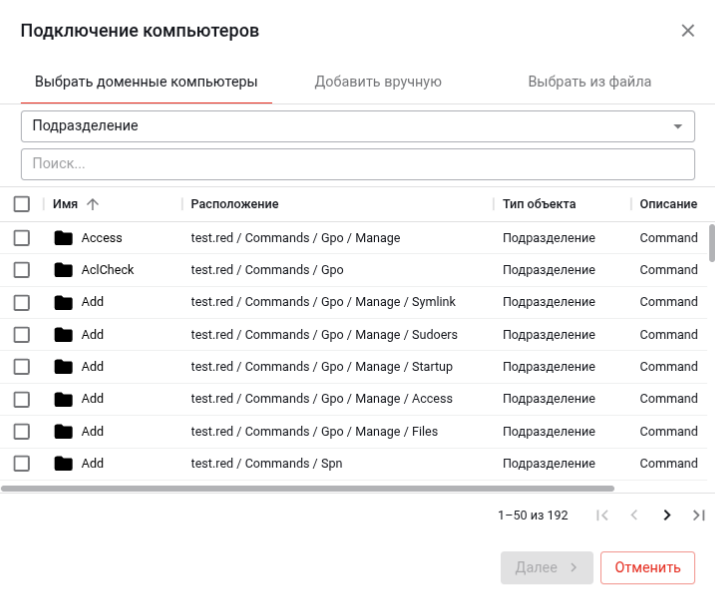This screenshot has height=598, width=715.
Task: Click the Далее button
Action: click(x=546, y=567)
